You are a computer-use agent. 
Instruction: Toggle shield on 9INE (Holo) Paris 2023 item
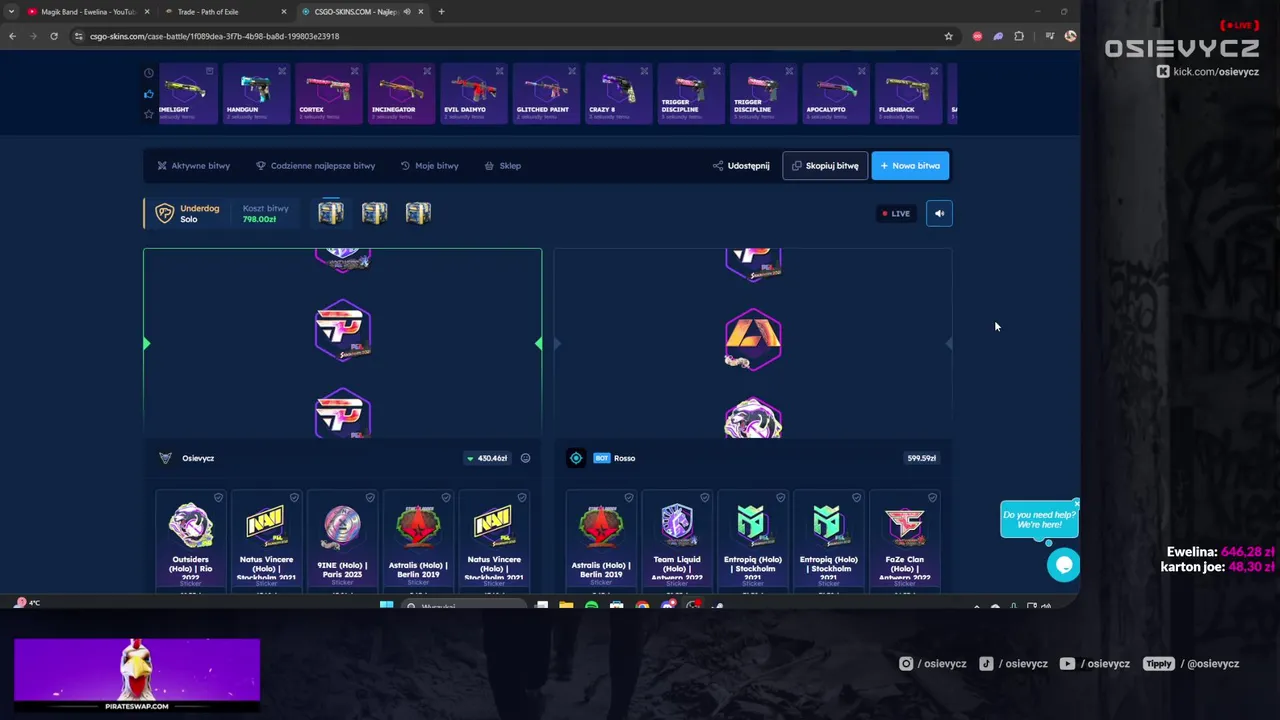click(370, 497)
